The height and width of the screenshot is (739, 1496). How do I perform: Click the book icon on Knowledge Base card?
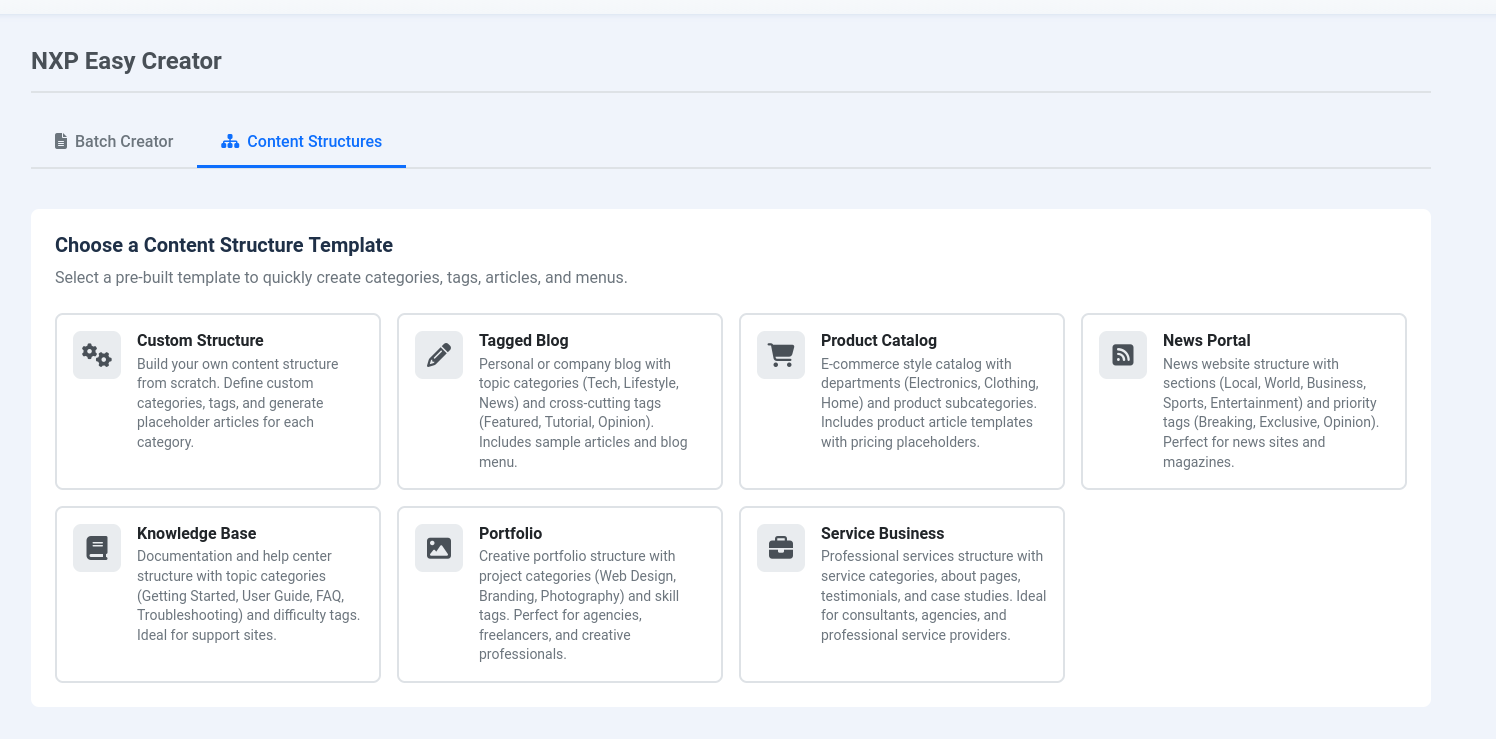click(x=96, y=548)
